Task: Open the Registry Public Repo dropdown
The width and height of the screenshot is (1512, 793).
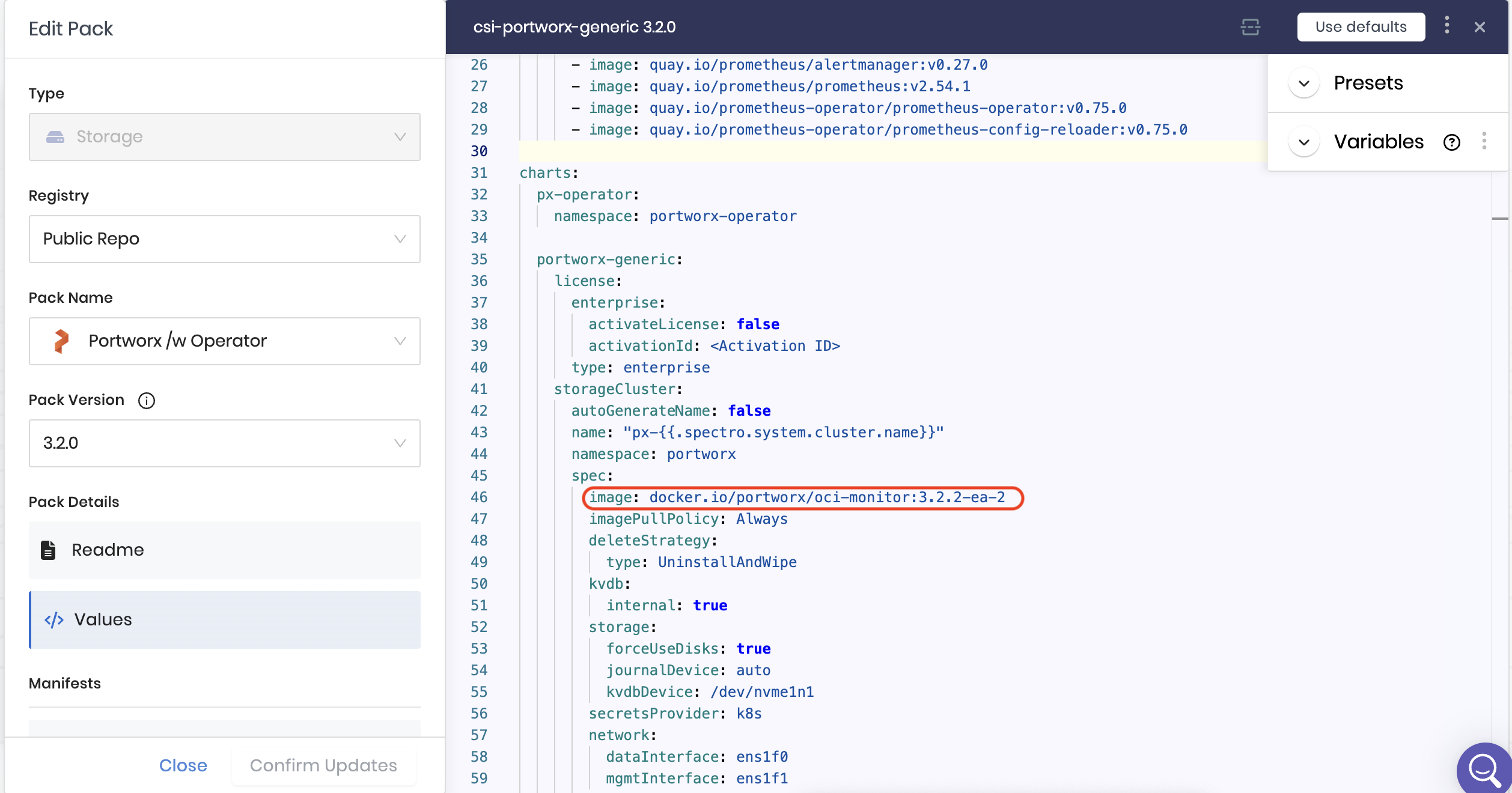Action: click(224, 239)
